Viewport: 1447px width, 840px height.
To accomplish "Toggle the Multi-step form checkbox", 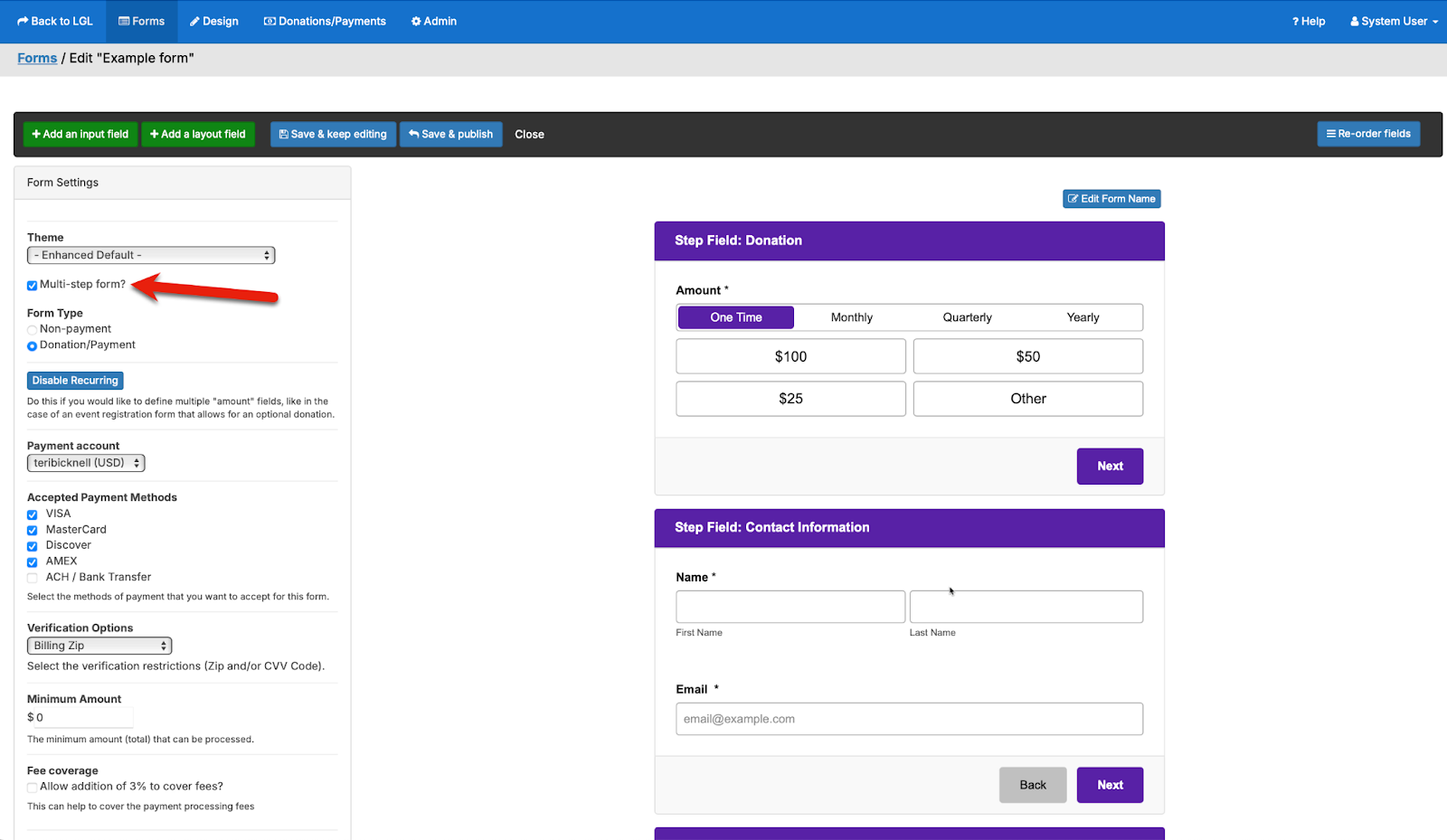I will pyautogui.click(x=33, y=285).
